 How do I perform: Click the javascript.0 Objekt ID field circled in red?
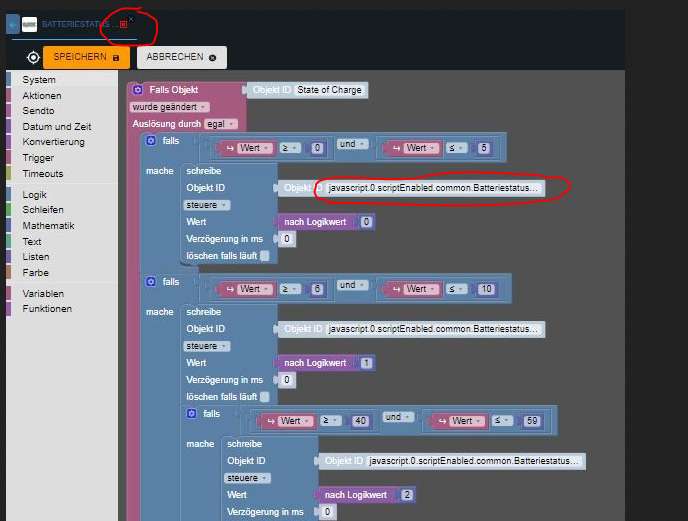click(x=433, y=188)
